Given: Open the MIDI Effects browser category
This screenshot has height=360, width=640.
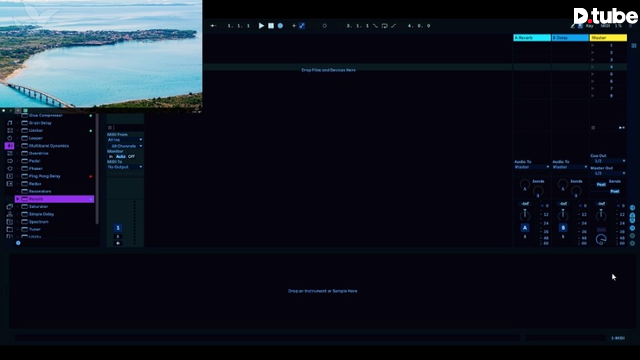Looking at the screenshot, I should 9,153.
